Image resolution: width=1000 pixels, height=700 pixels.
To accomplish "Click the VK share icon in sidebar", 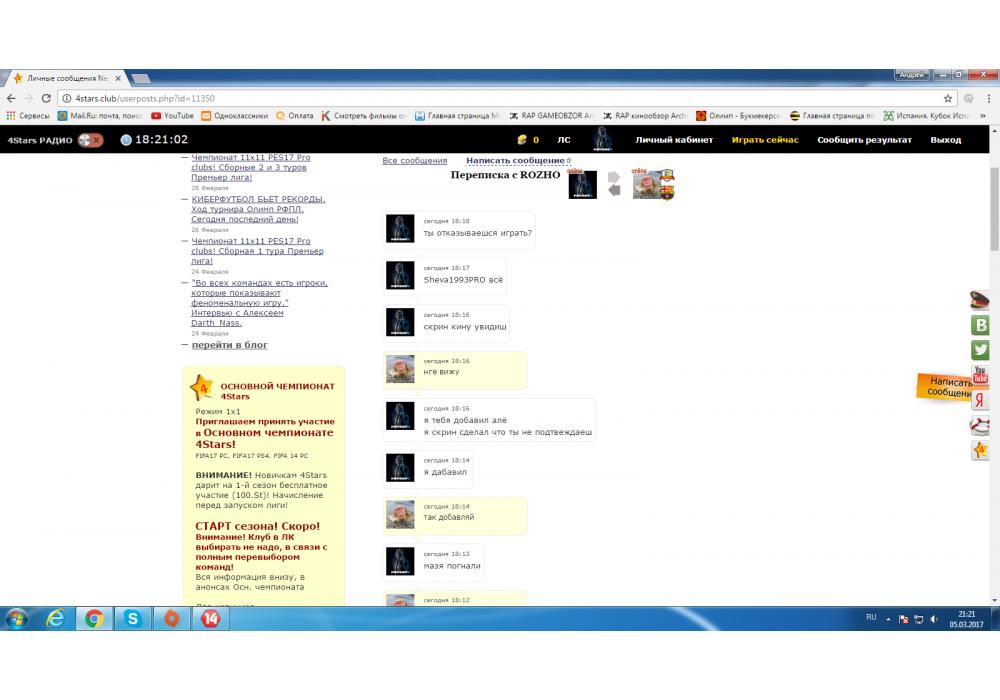I will (x=980, y=325).
